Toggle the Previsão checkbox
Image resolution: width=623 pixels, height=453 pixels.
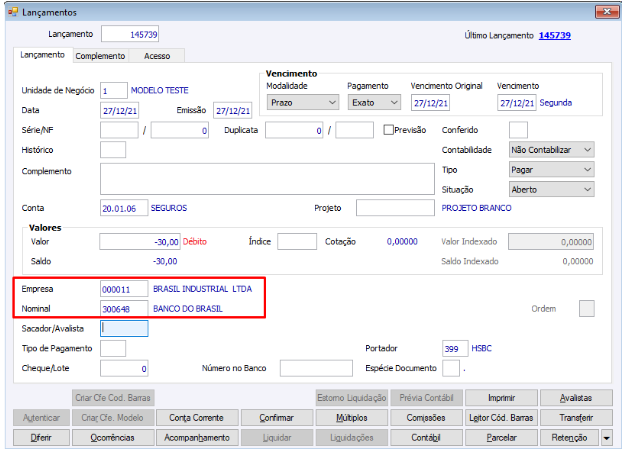389,130
